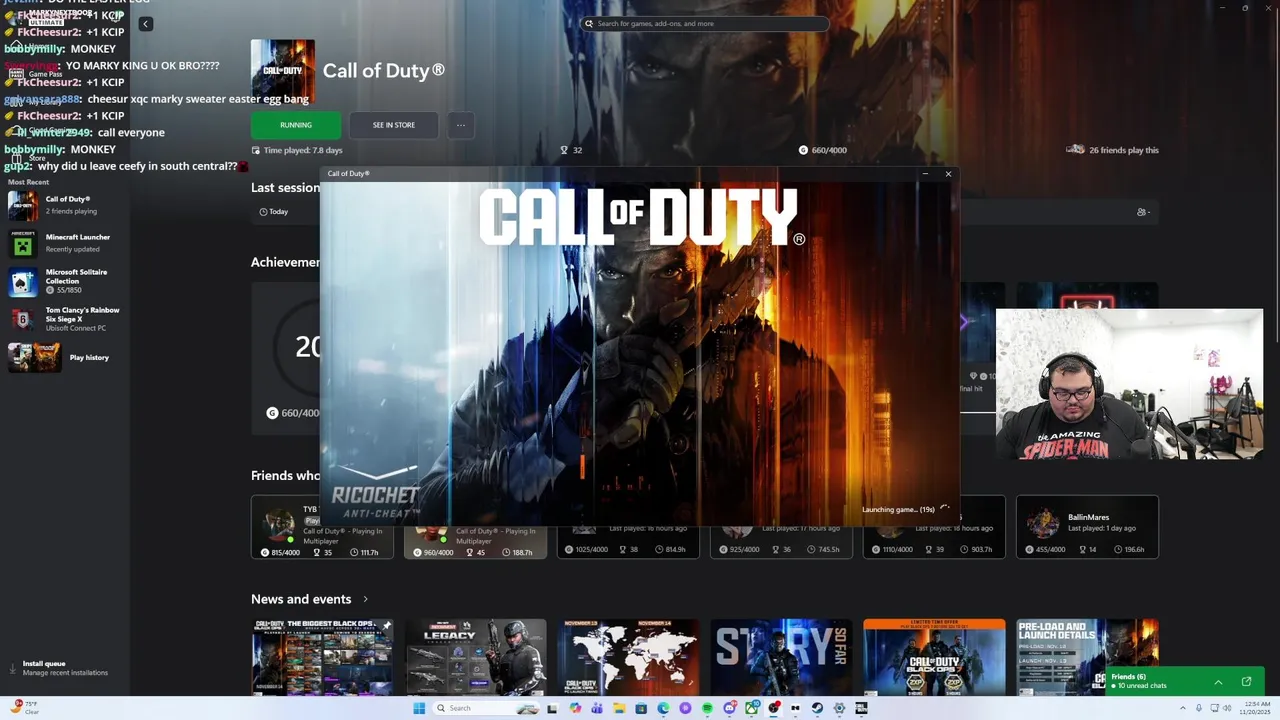Open SEE IN STORE for Call of Duty
The image size is (1280, 720).
(394, 125)
